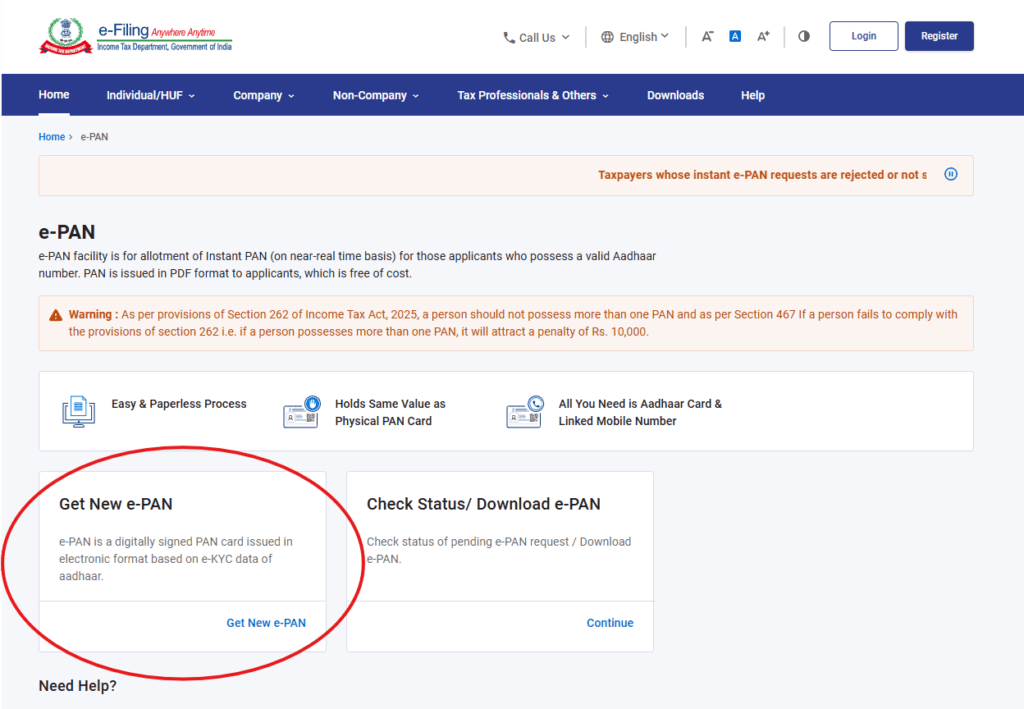This screenshot has width=1024, height=709.
Task: Expand the Call Us dropdown
Action: tap(537, 38)
